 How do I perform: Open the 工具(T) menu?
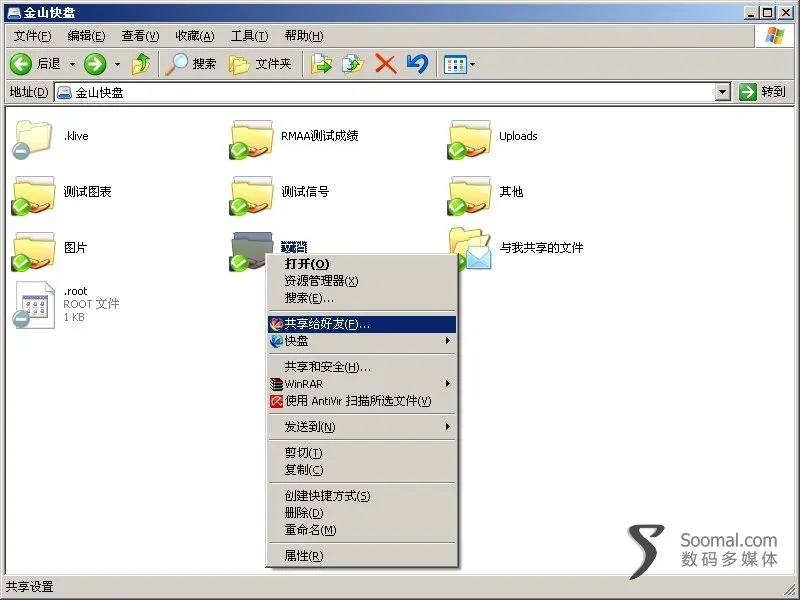click(249, 36)
